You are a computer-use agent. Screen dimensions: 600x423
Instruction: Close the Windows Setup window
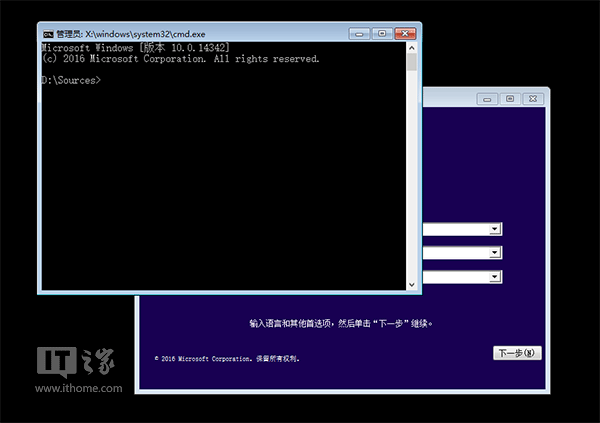click(x=532, y=99)
